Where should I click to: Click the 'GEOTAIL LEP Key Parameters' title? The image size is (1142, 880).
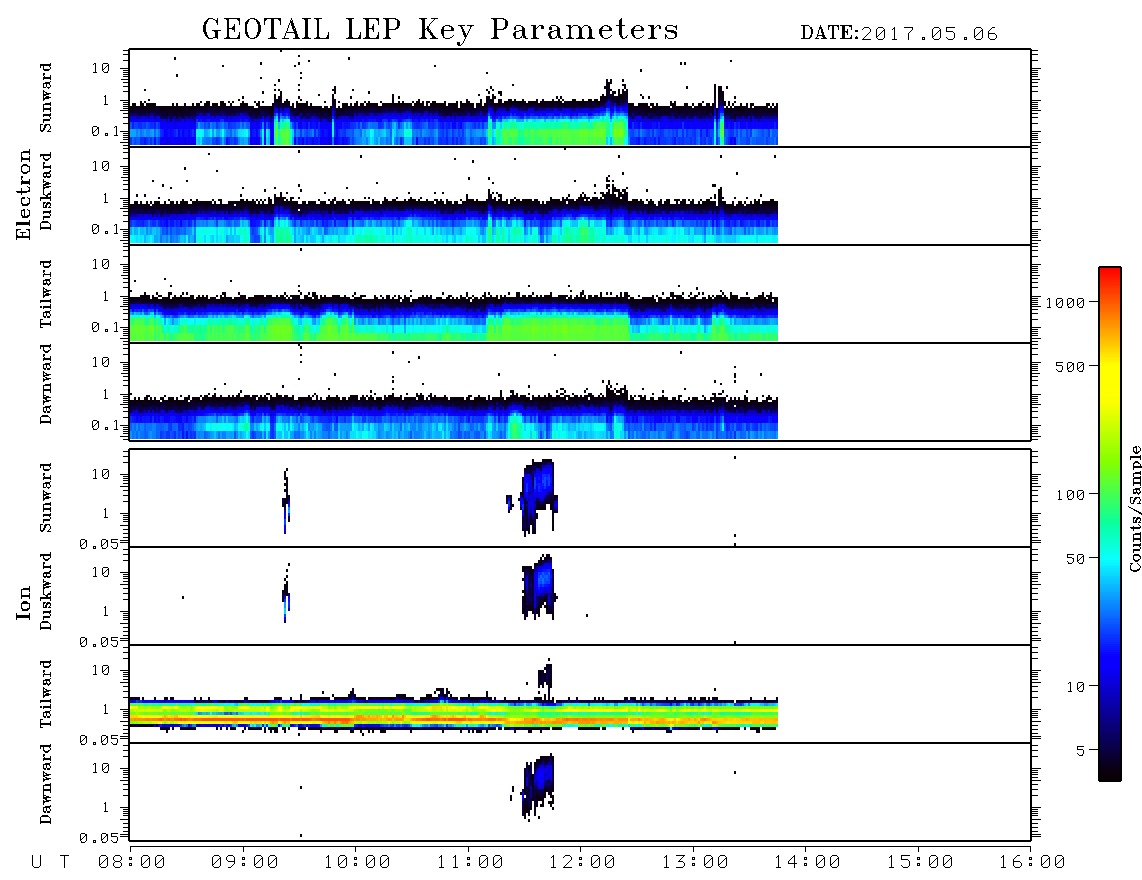440,30
